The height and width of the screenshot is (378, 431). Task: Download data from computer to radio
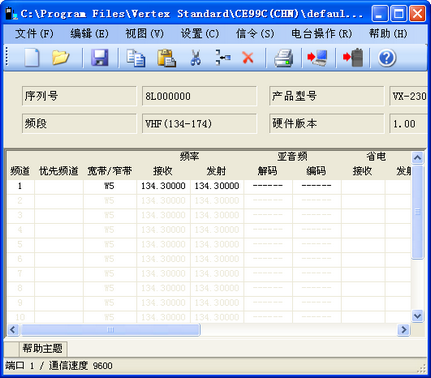pos(353,58)
